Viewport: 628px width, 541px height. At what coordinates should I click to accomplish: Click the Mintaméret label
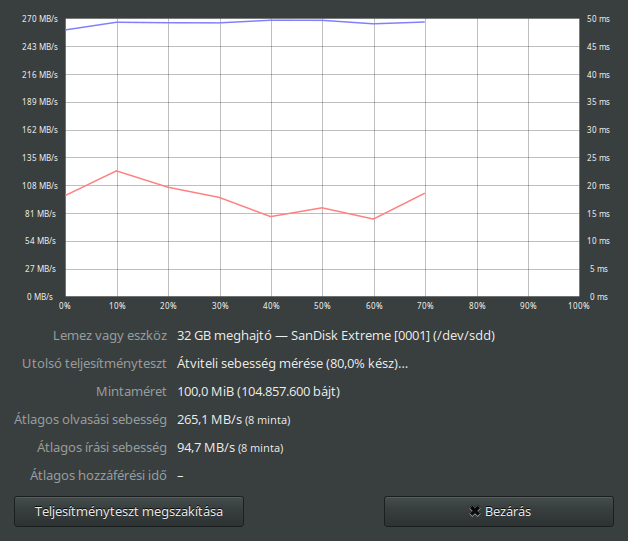pyautogui.click(x=131, y=392)
